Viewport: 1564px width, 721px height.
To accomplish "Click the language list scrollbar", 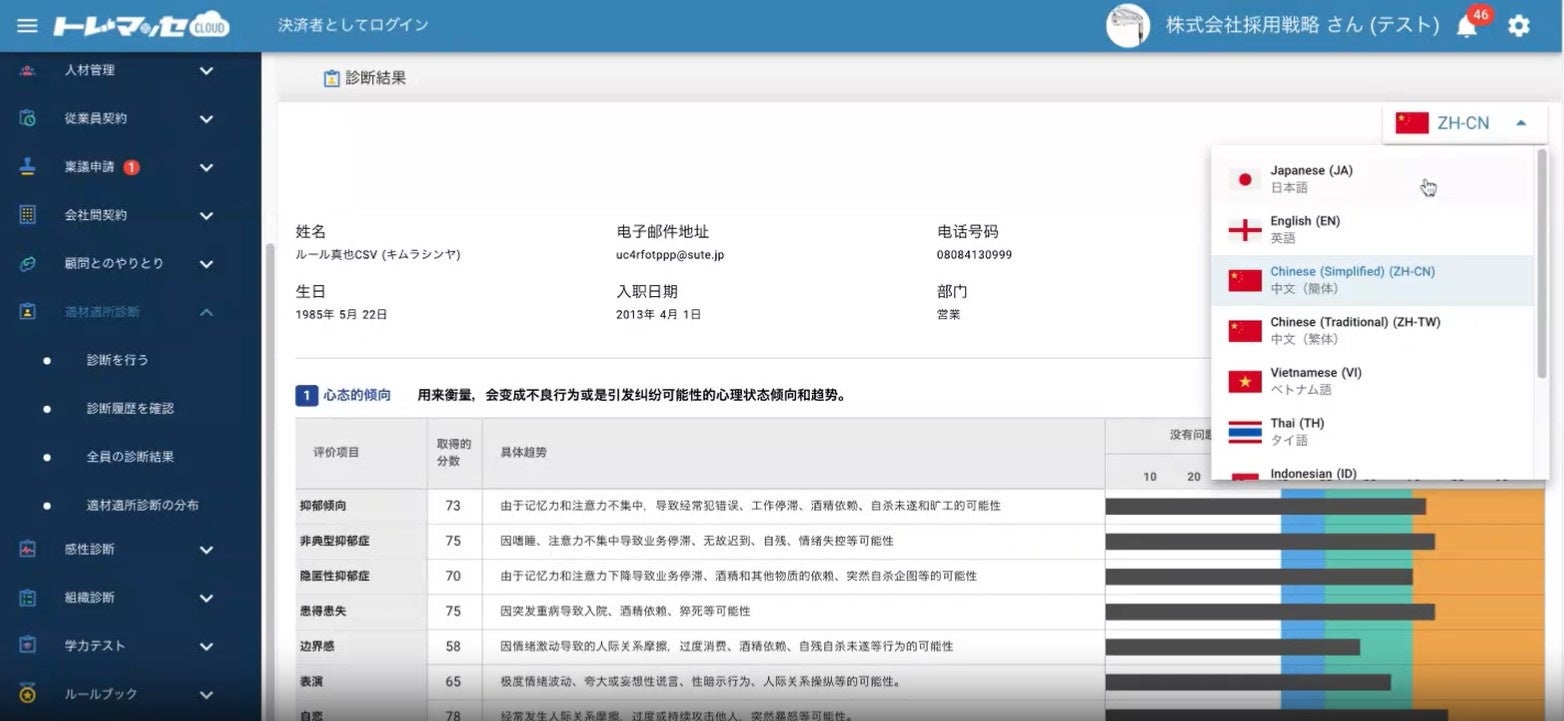I will [1542, 264].
